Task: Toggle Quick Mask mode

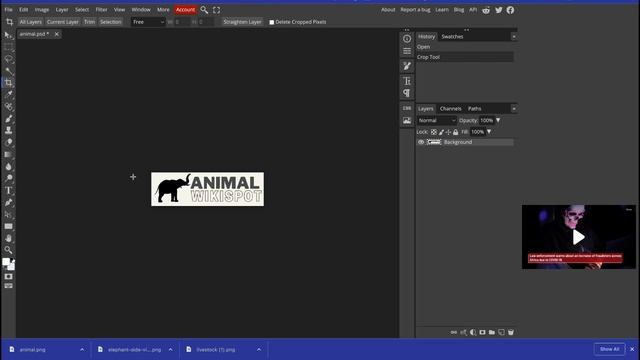Action: pyautogui.click(x=8, y=277)
